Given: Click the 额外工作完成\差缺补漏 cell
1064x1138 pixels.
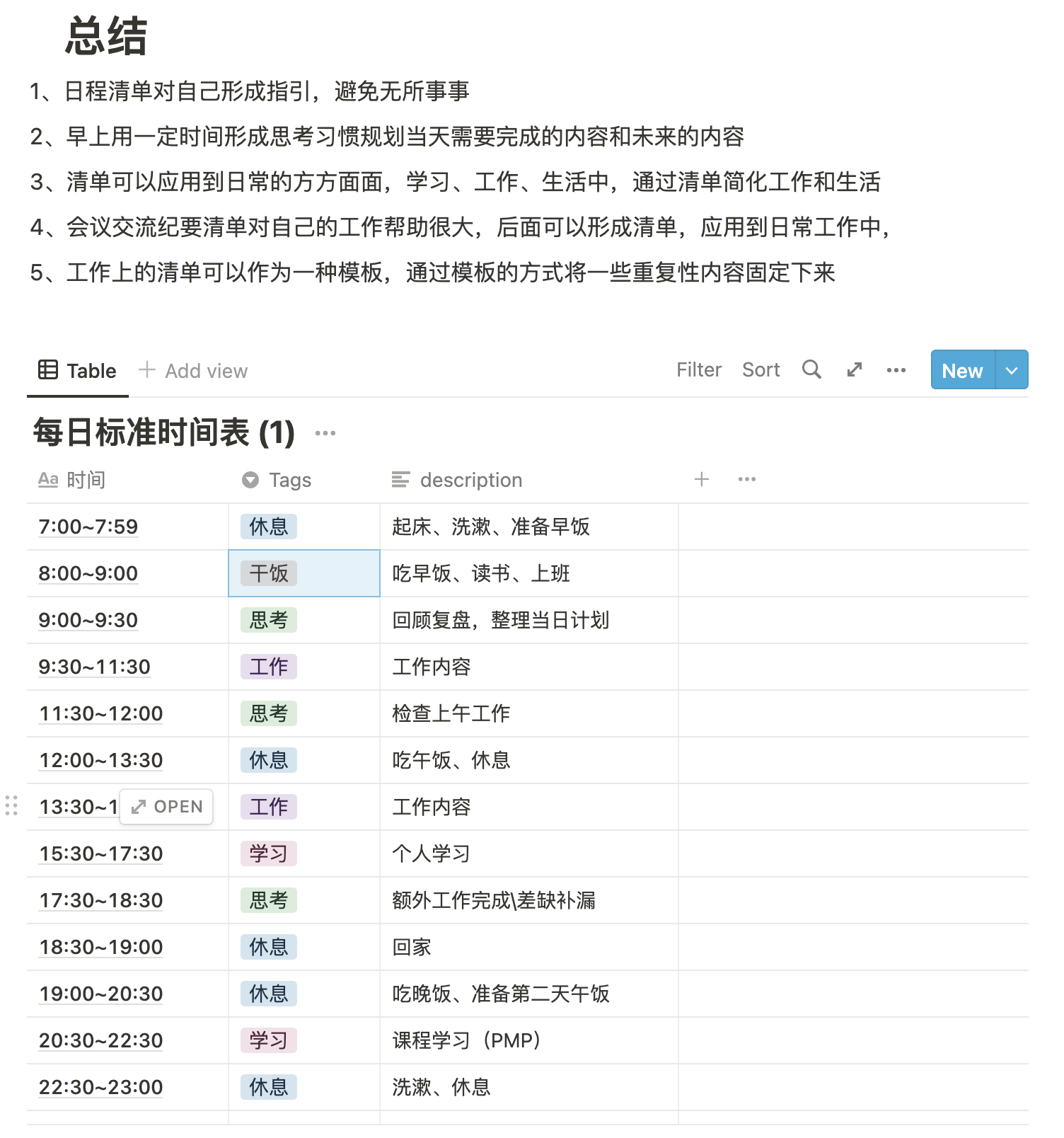Looking at the screenshot, I should (x=529, y=900).
